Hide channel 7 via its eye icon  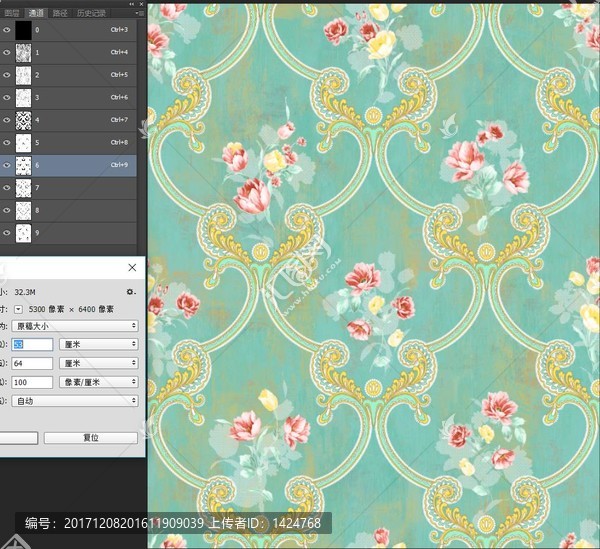(x=7, y=188)
